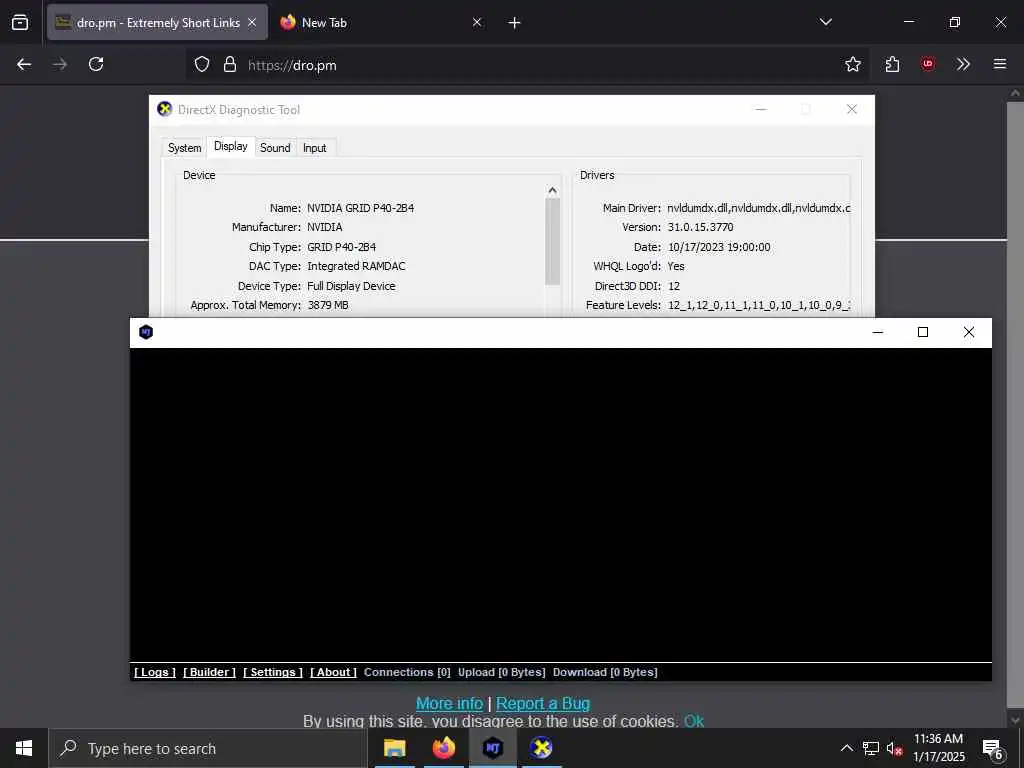Screen dimensions: 1024x768
Task: Follow the Report a Bug link
Action: (x=543, y=703)
